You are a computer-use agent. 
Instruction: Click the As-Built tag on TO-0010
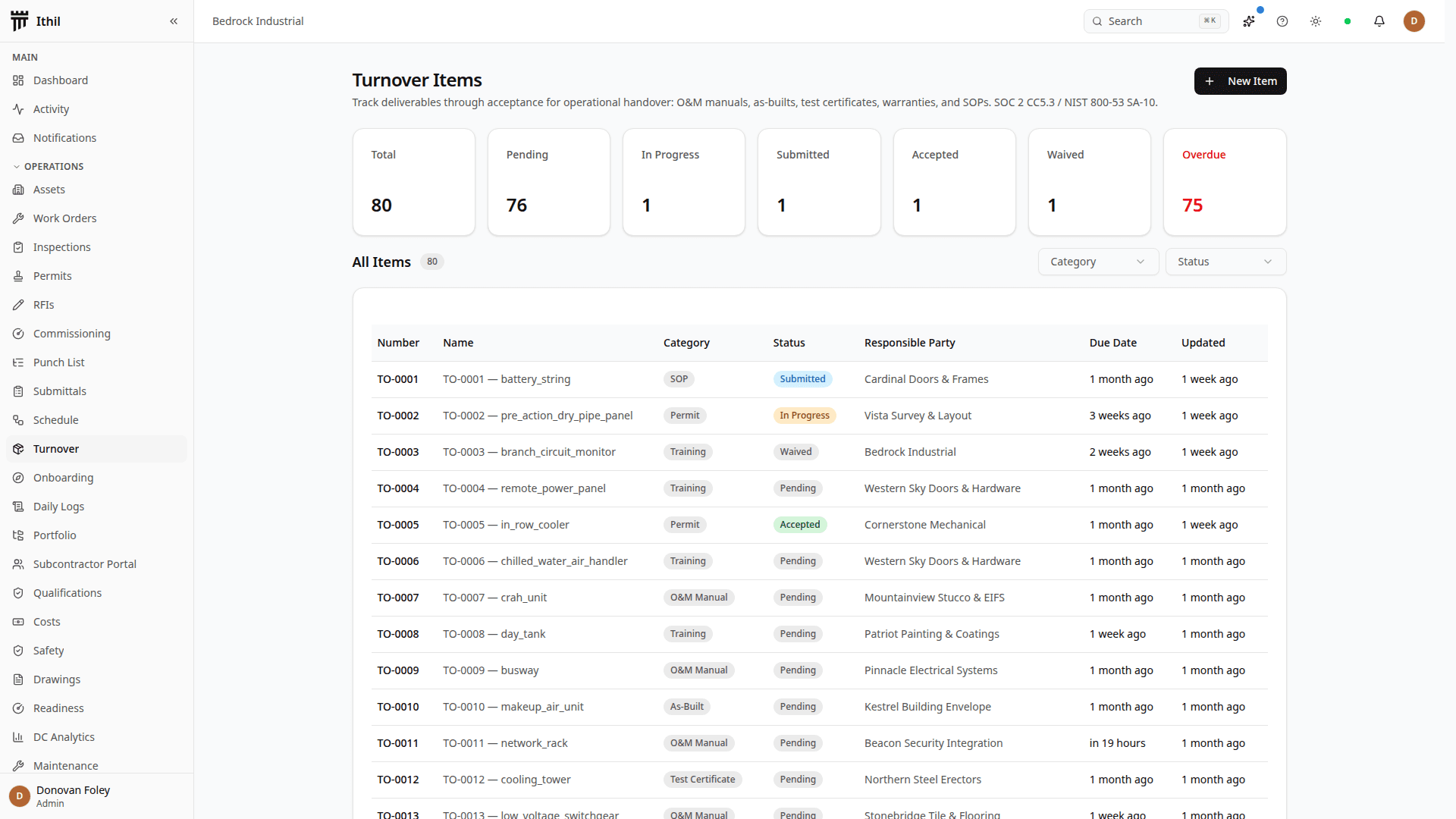(x=686, y=707)
